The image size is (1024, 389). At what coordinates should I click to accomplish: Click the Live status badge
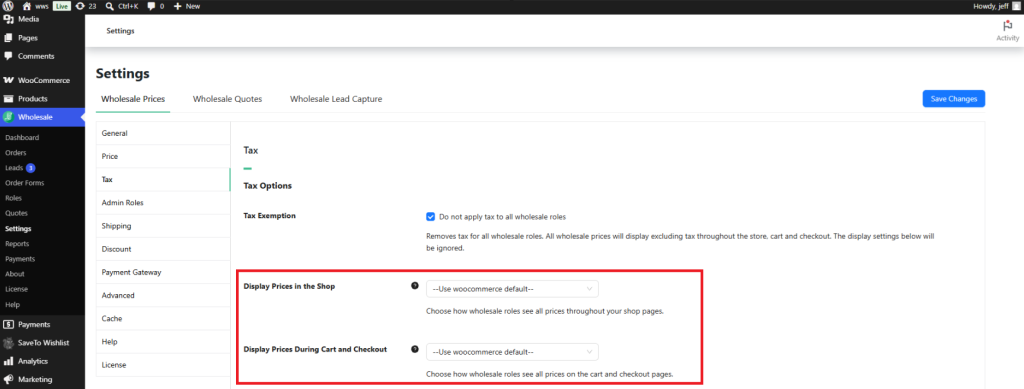click(61, 6)
